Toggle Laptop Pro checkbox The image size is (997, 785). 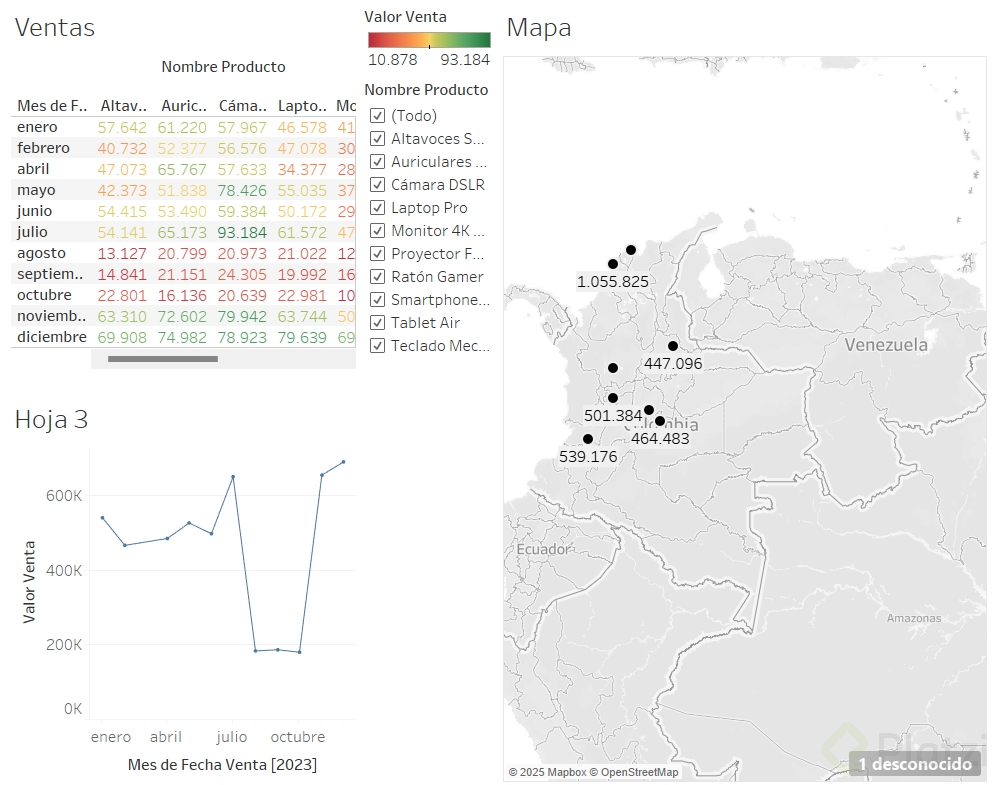click(x=378, y=208)
